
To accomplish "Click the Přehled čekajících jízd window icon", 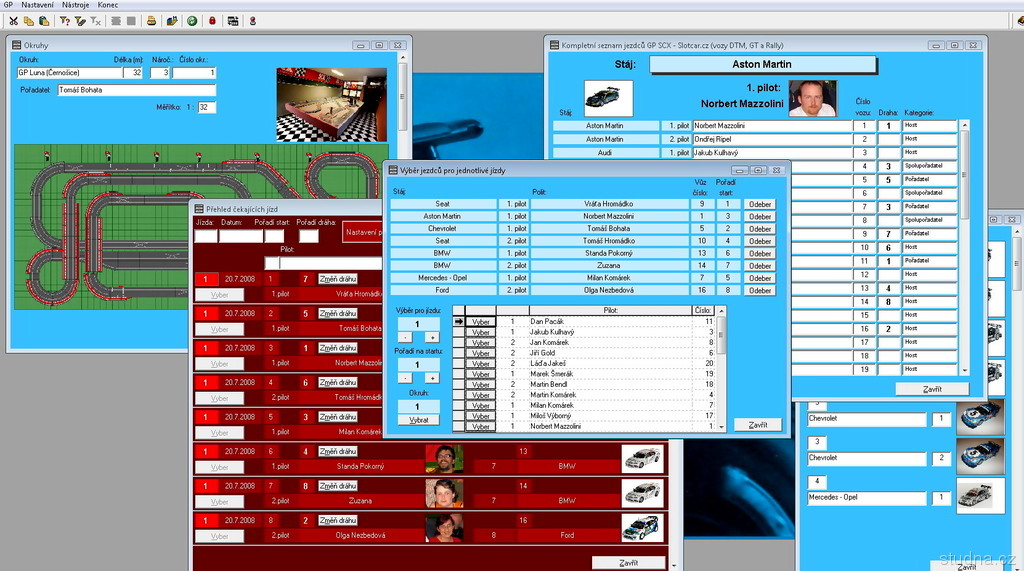I will click(199, 209).
